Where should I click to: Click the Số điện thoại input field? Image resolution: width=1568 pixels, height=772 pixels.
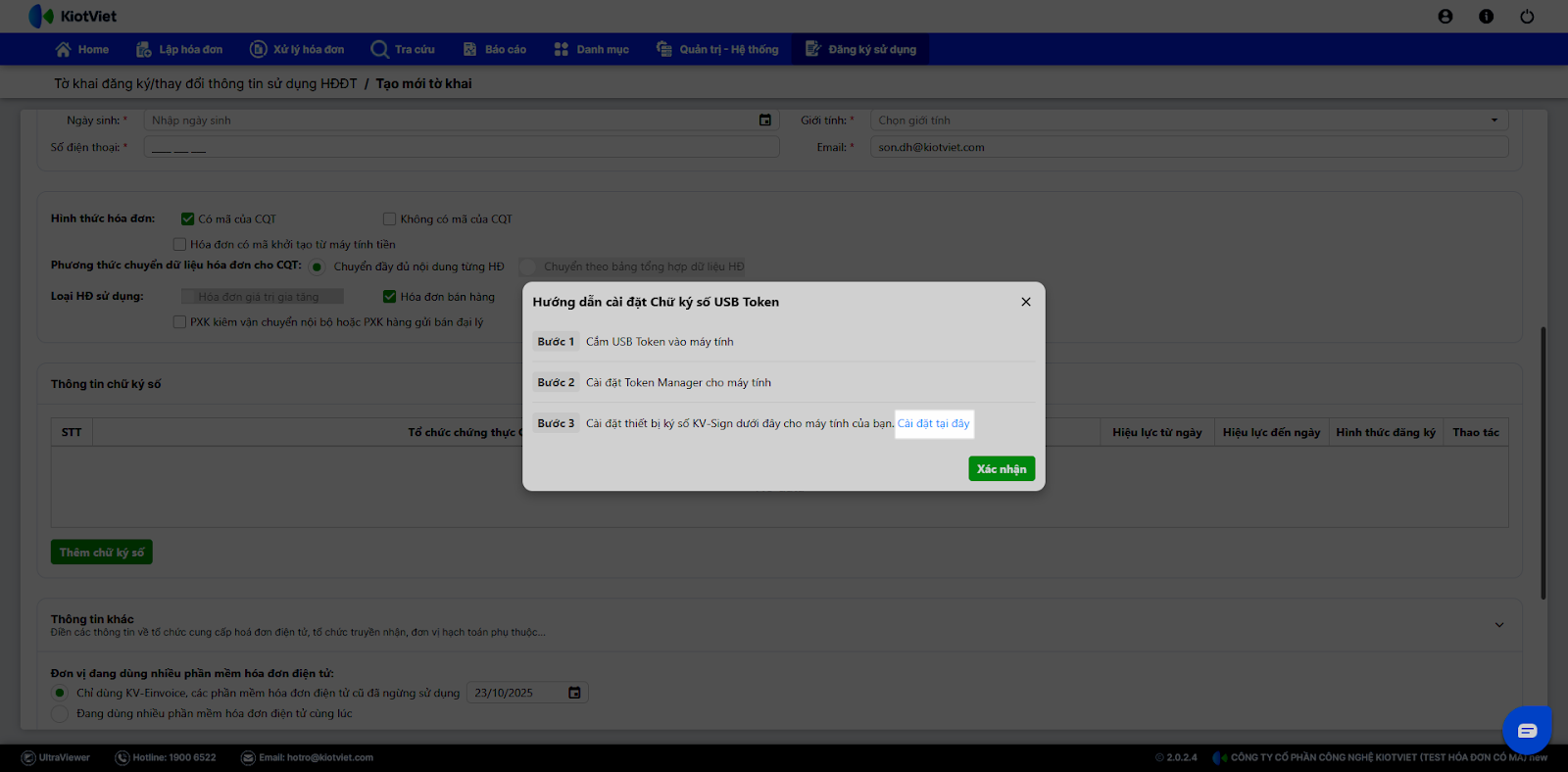click(462, 147)
